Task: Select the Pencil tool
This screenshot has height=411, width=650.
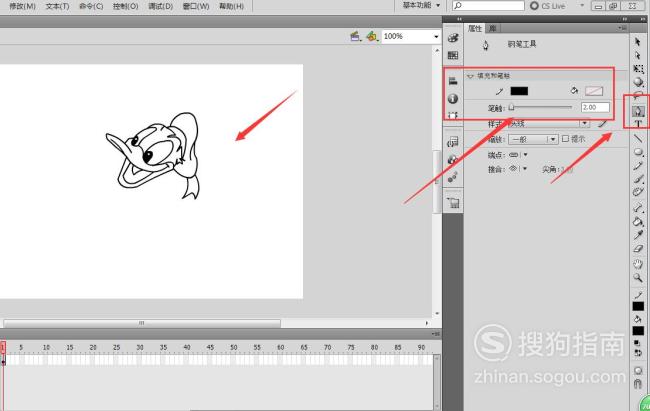Action: 638,166
